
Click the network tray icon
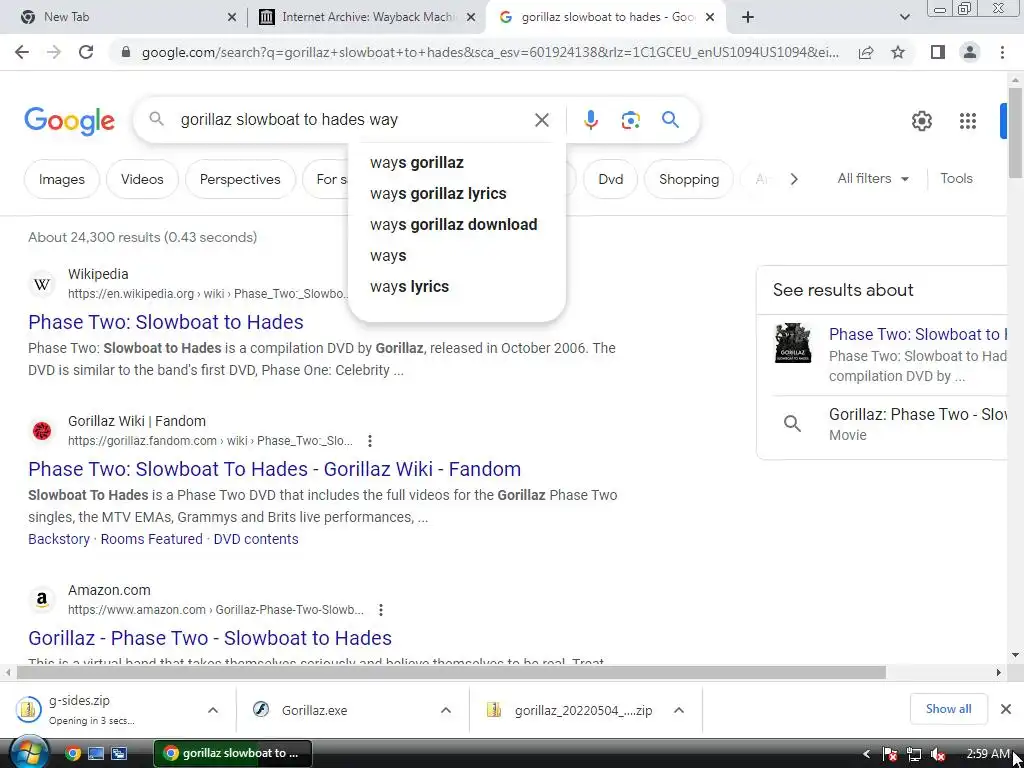tap(914, 754)
